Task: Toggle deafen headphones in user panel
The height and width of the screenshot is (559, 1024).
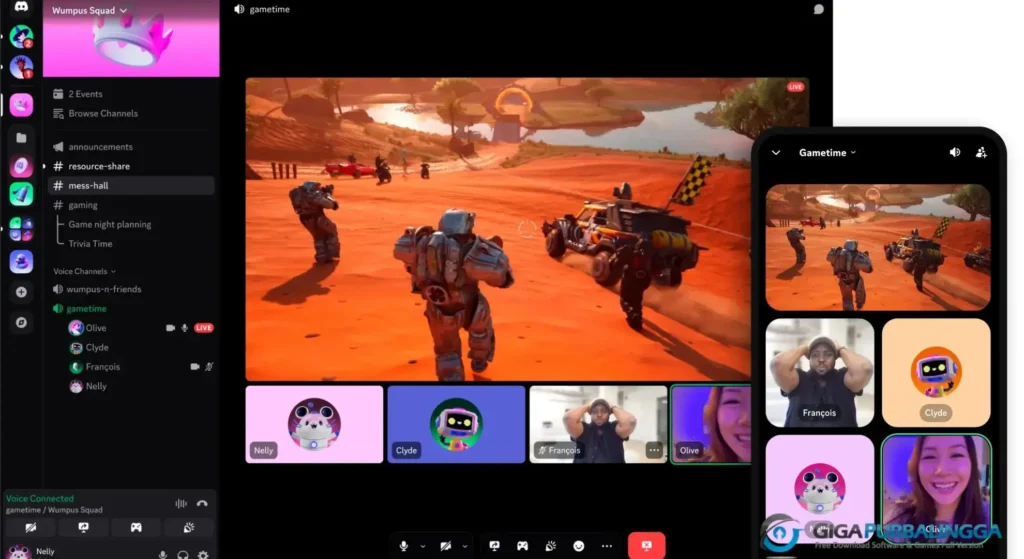Action: [183, 554]
